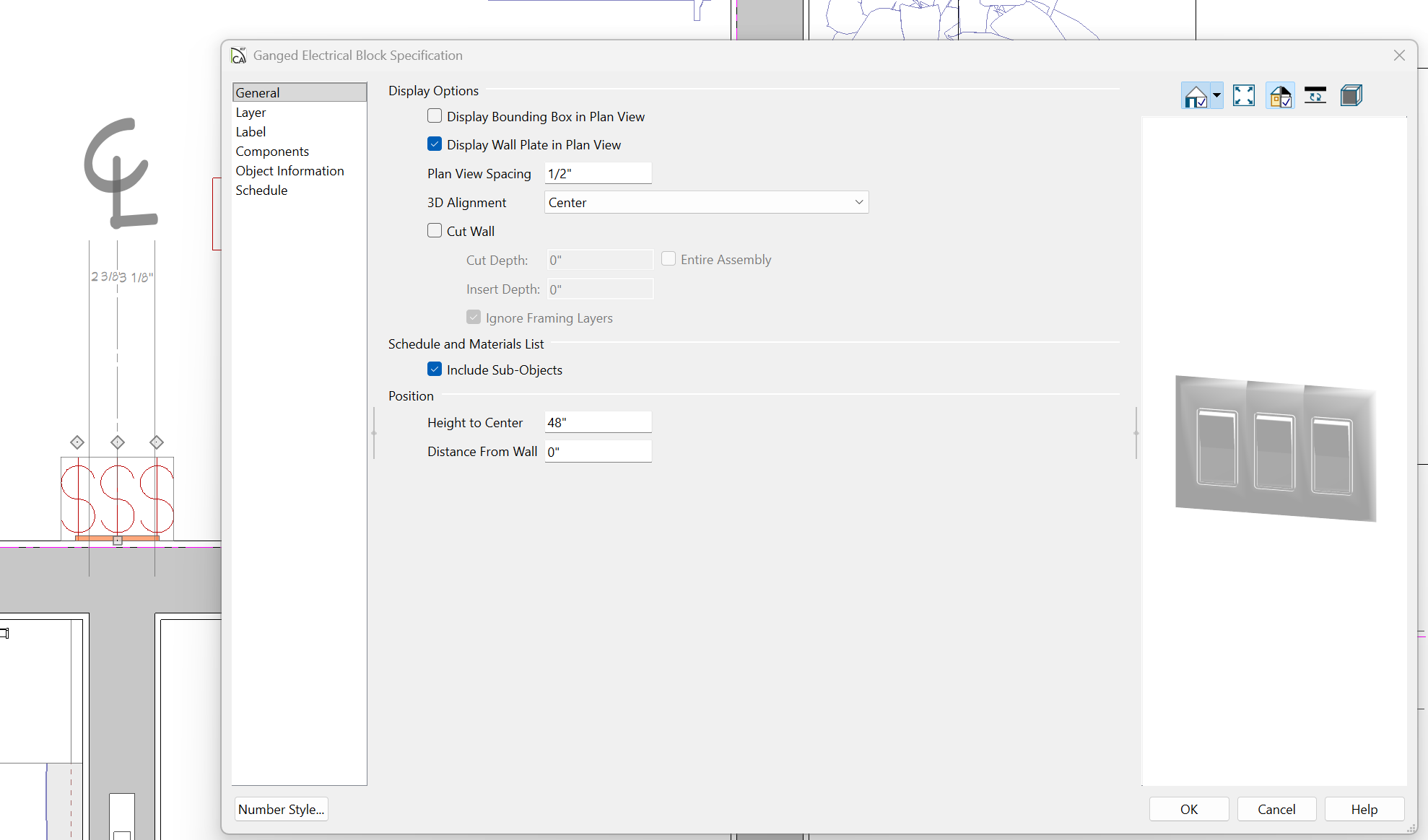The image size is (1428, 840).
Task: Expand the preview view type arrow
Action: tap(1216, 96)
